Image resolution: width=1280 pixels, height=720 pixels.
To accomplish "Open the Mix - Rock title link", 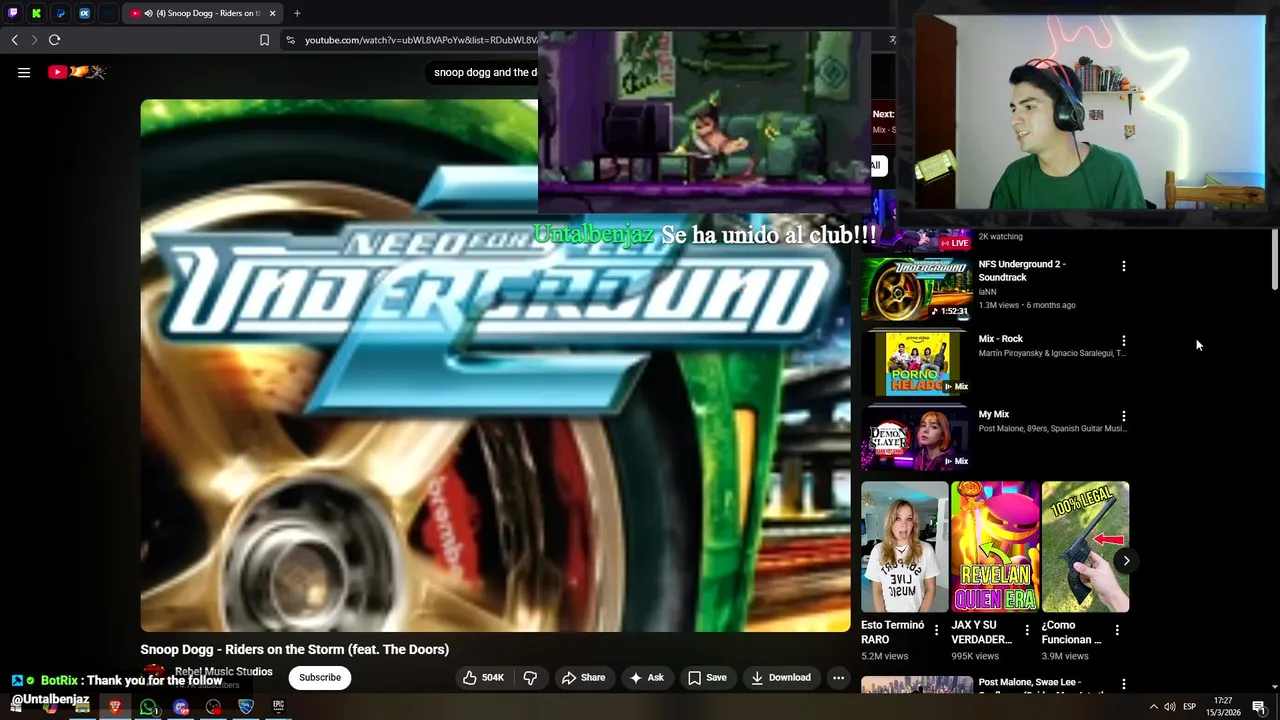I will pyautogui.click(x=1000, y=339).
